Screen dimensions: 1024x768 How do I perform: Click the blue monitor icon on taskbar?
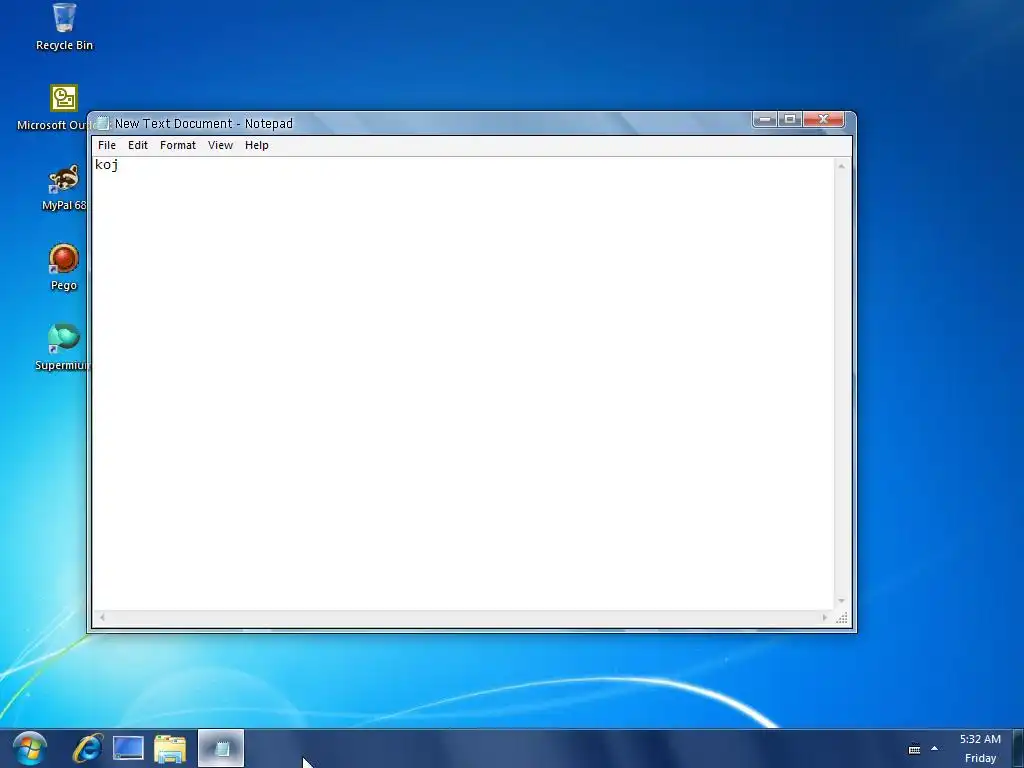[x=128, y=748]
